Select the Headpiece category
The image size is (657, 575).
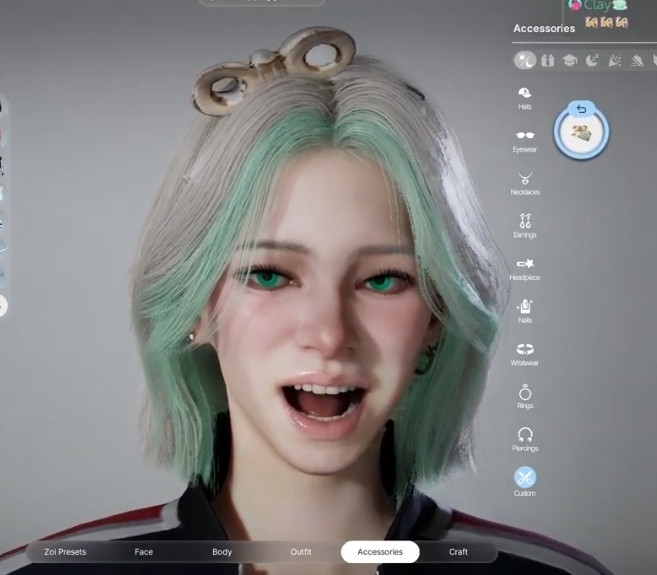[525, 266]
